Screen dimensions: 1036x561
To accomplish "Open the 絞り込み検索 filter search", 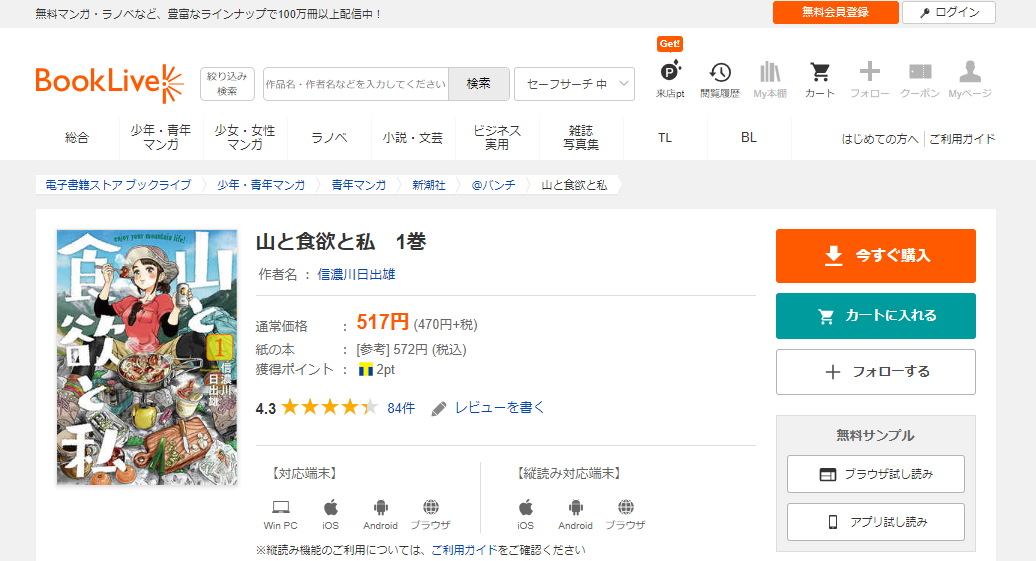I will coord(227,84).
